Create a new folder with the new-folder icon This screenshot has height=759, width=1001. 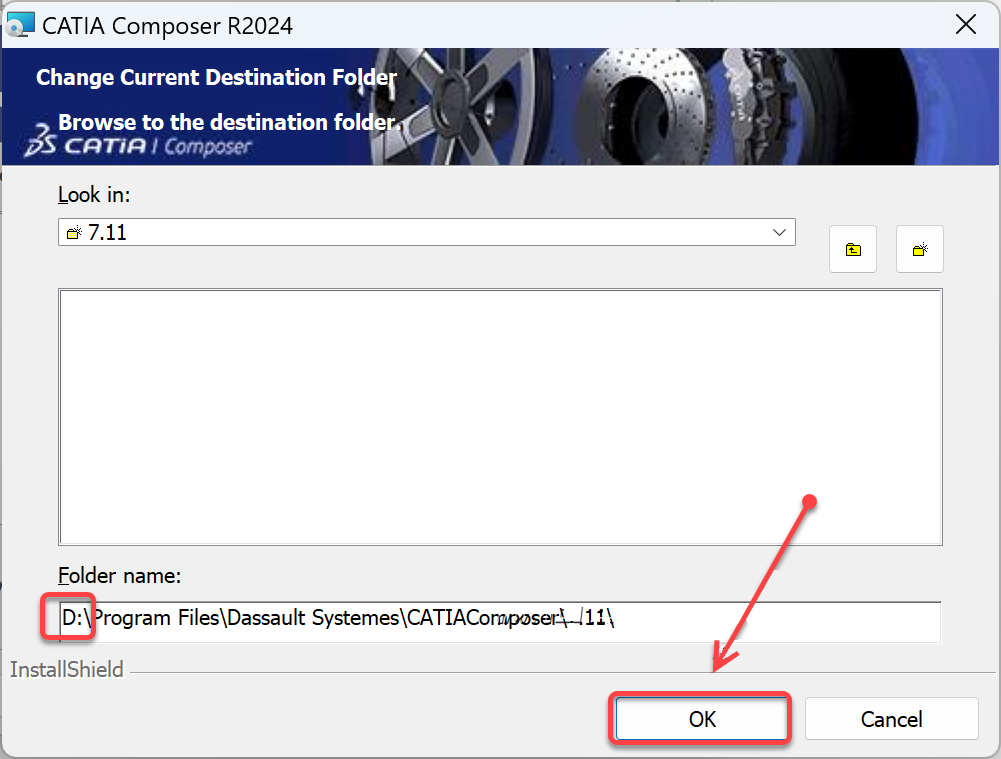919,248
